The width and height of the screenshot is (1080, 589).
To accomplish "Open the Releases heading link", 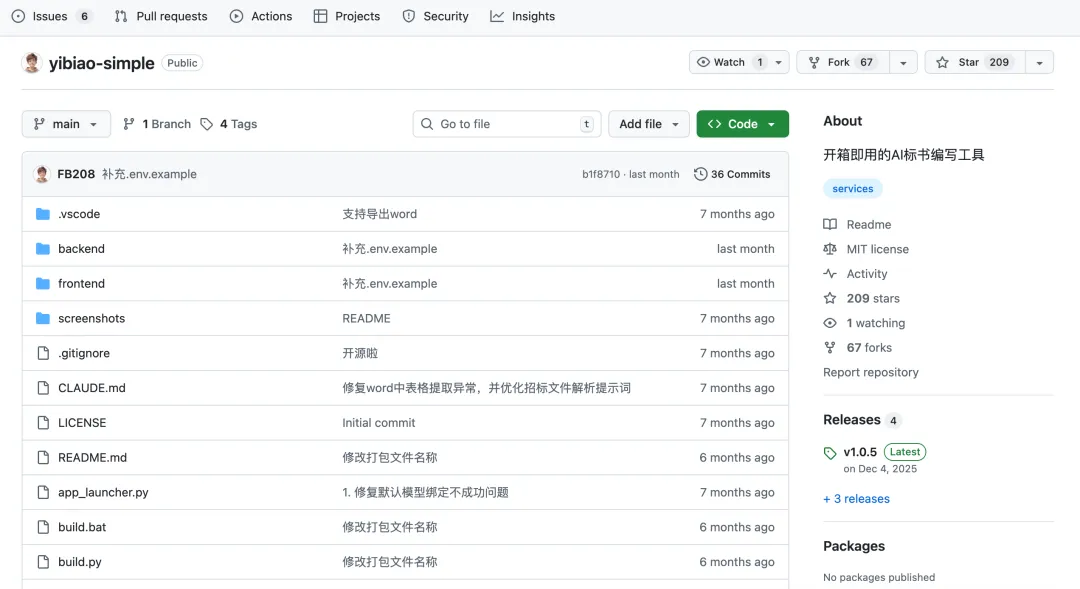I will coord(852,420).
